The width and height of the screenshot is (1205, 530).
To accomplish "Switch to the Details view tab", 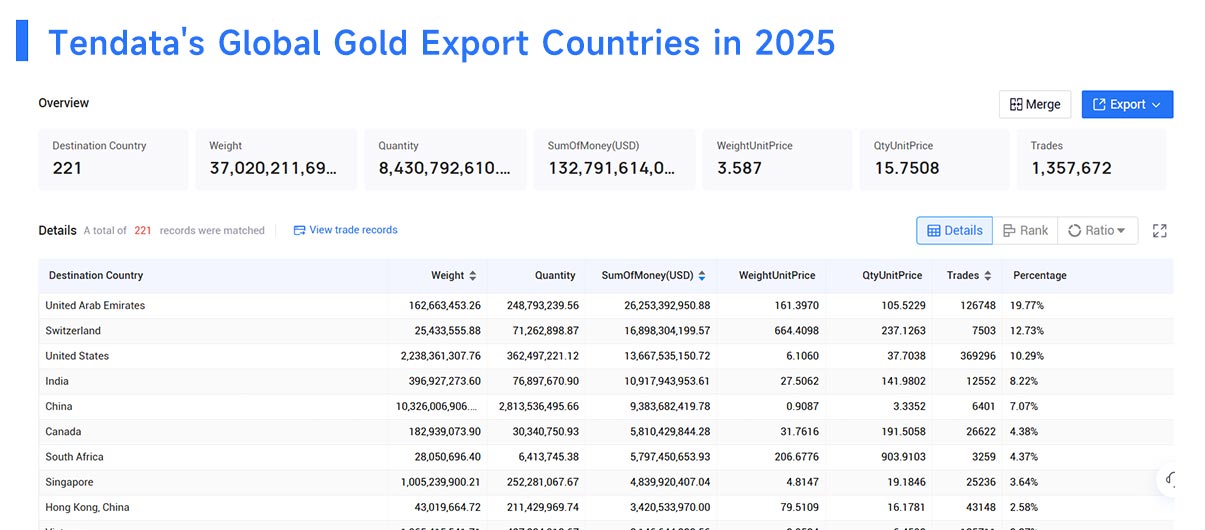I will coord(955,230).
